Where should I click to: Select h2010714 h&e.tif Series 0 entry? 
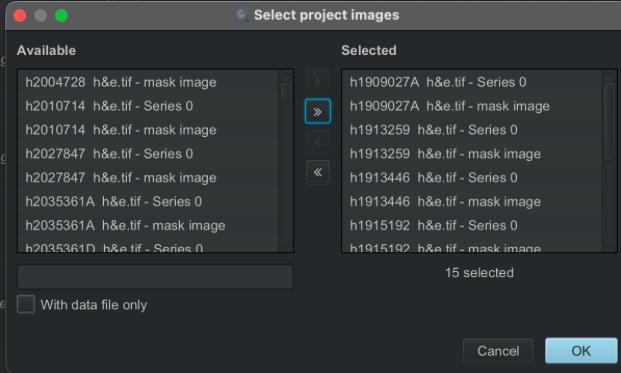point(148,106)
